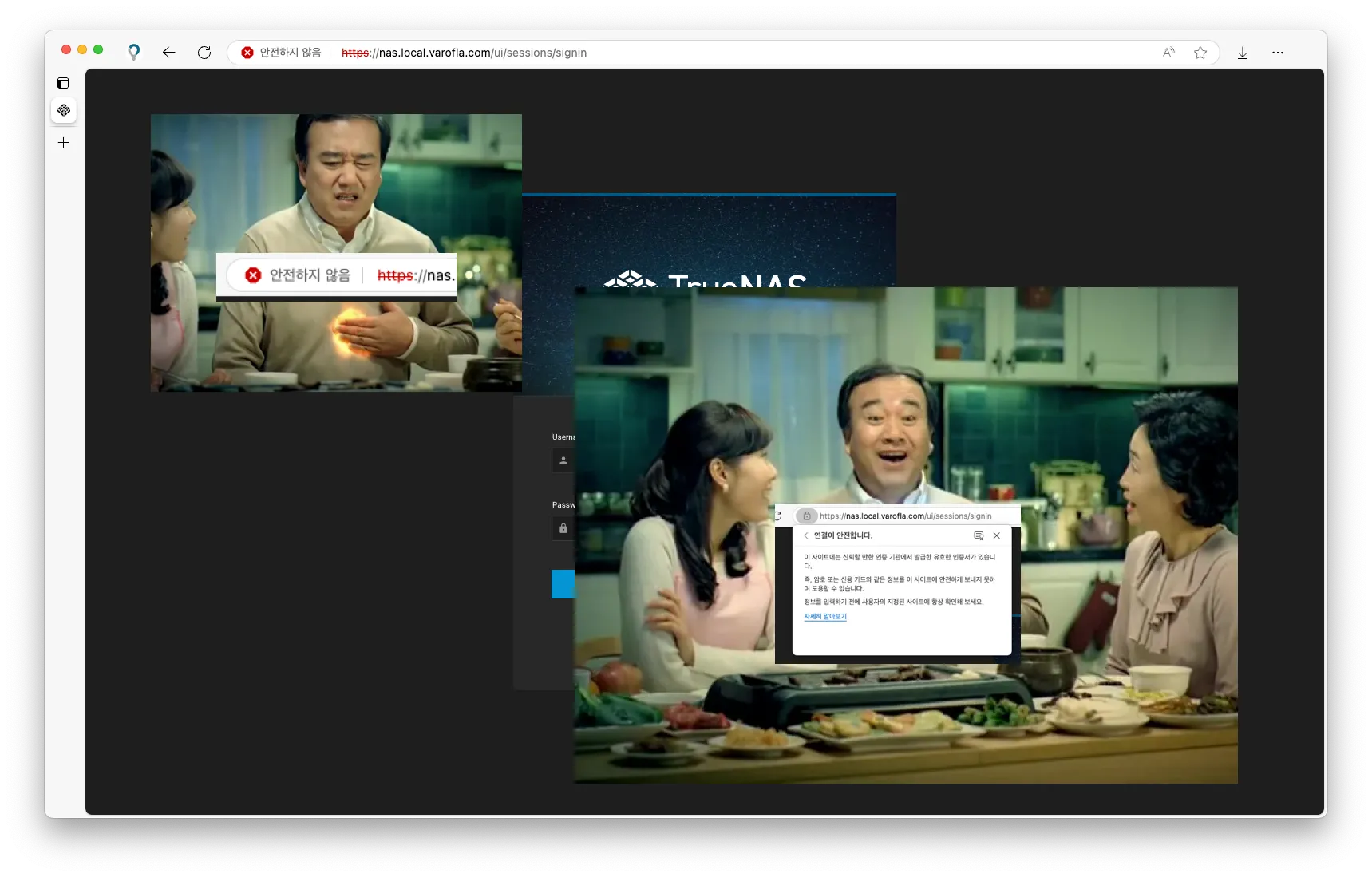Activate the Read Aloud icon in the address bar
This screenshot has height=877, width=1372.
(x=1168, y=53)
